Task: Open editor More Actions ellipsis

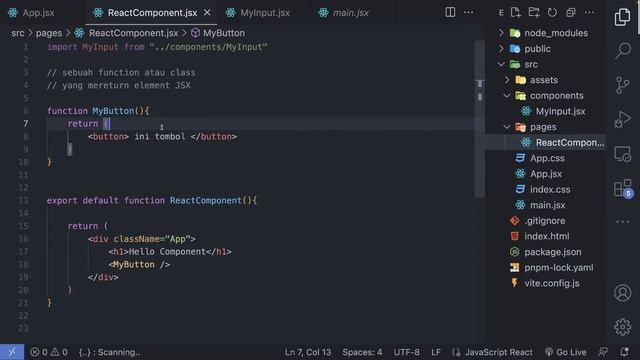Action: [x=469, y=12]
